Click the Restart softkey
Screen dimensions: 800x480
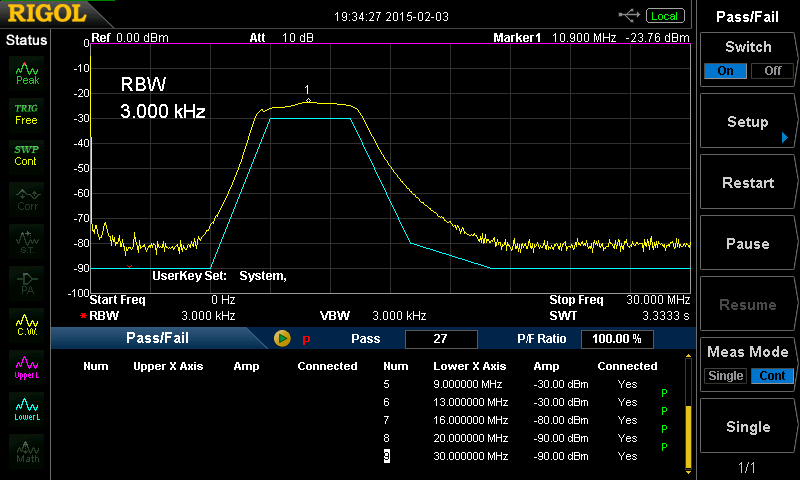click(747, 183)
